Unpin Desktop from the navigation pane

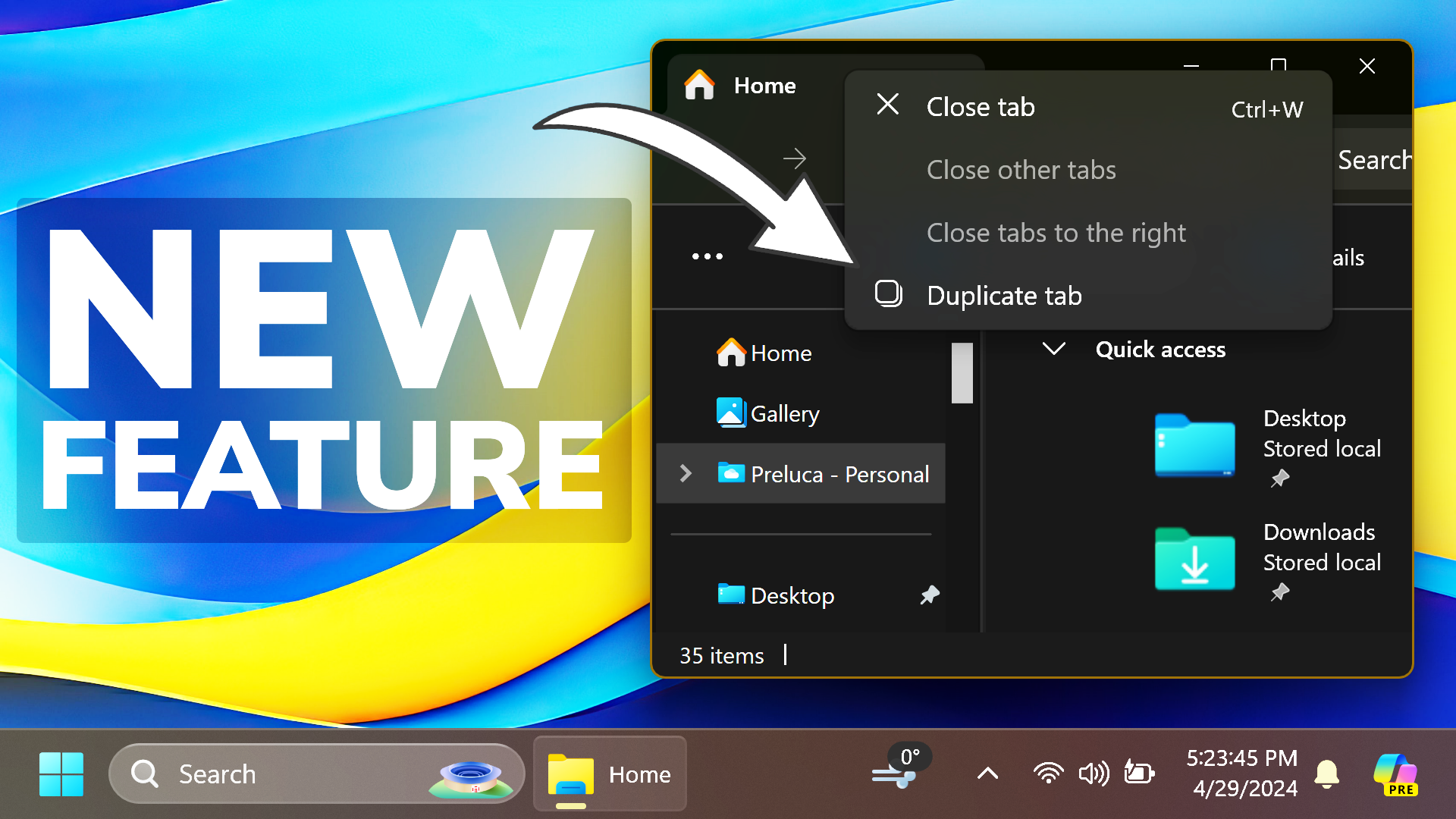(x=930, y=595)
